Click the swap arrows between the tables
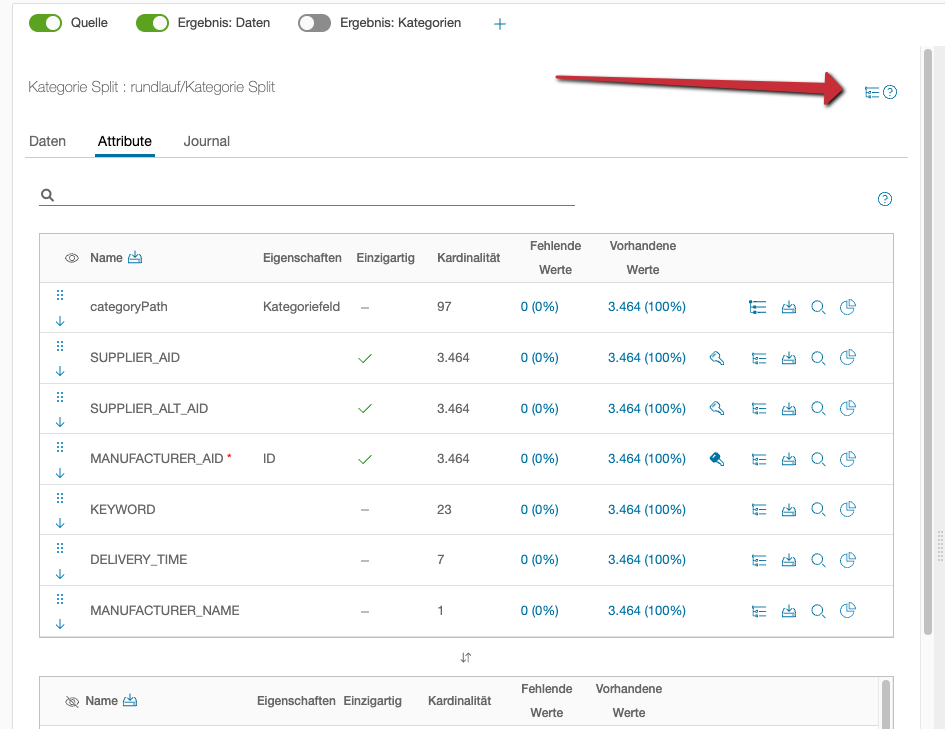 (466, 658)
